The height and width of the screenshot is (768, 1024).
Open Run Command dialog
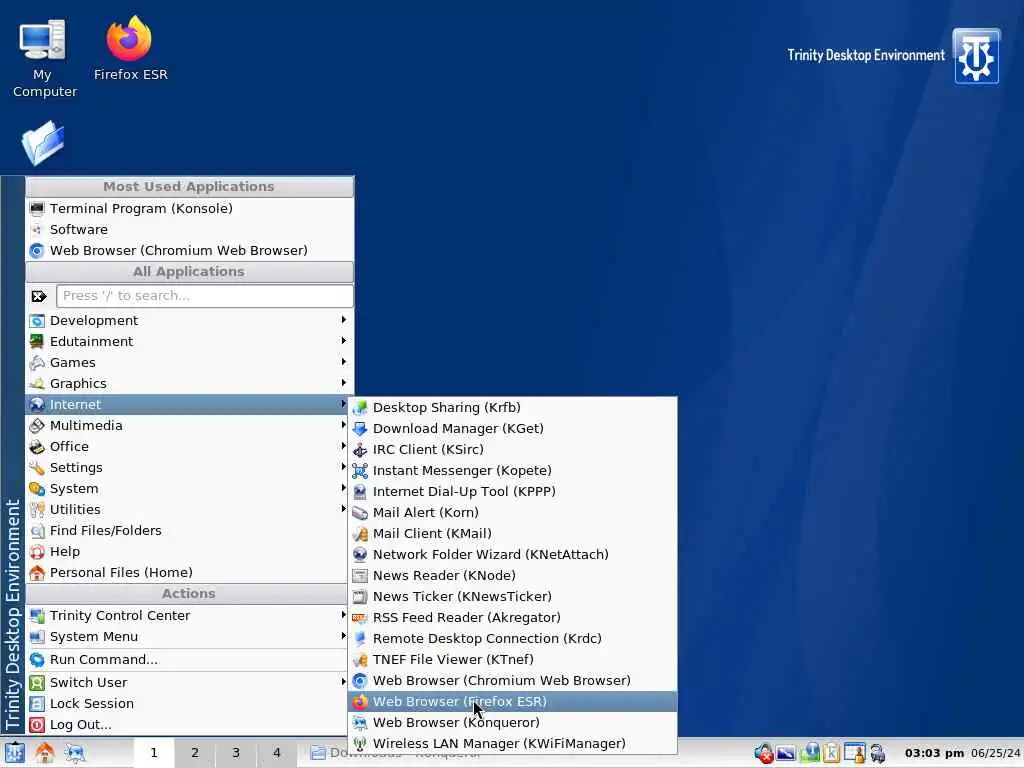pos(187,659)
